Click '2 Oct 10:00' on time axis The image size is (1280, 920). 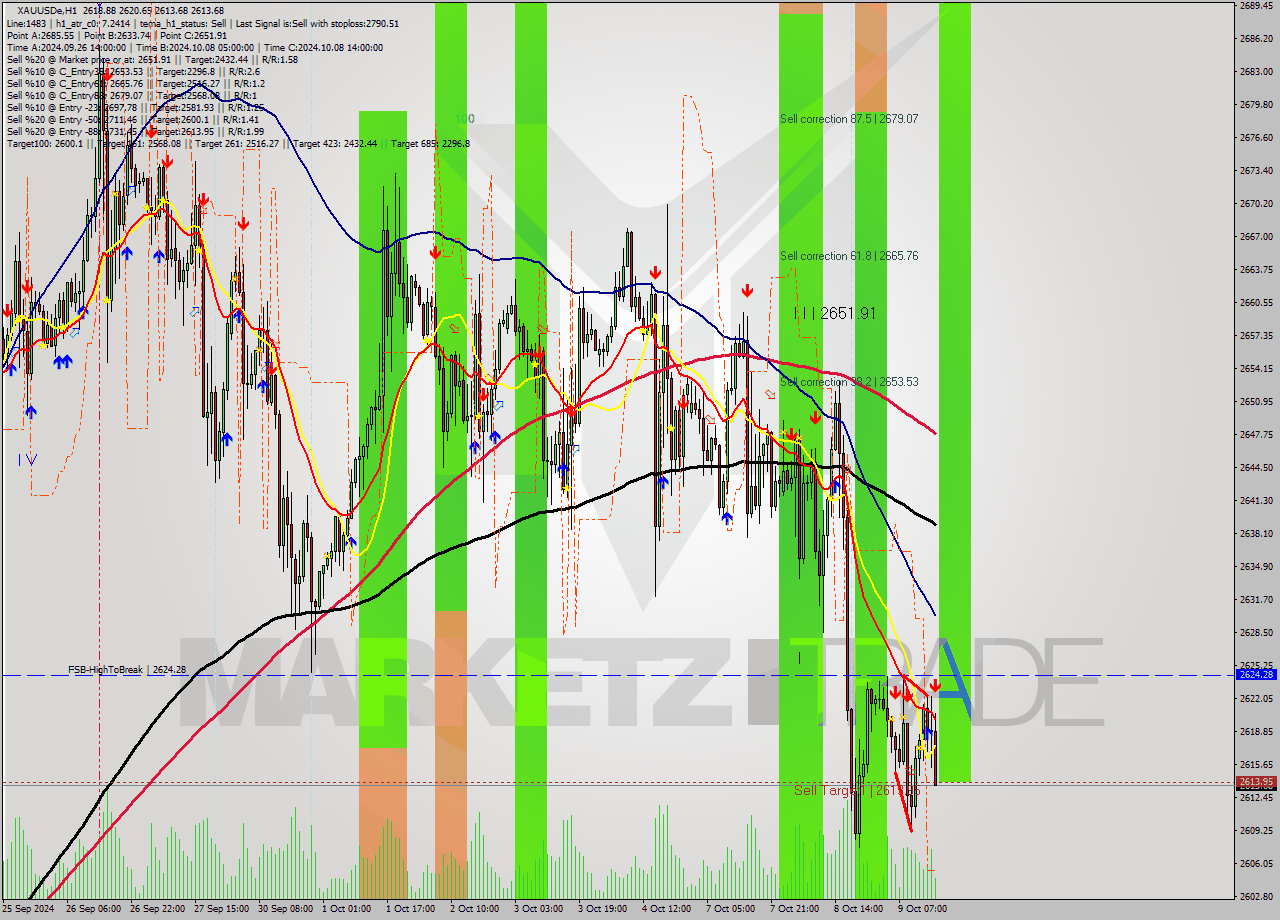tap(475, 909)
